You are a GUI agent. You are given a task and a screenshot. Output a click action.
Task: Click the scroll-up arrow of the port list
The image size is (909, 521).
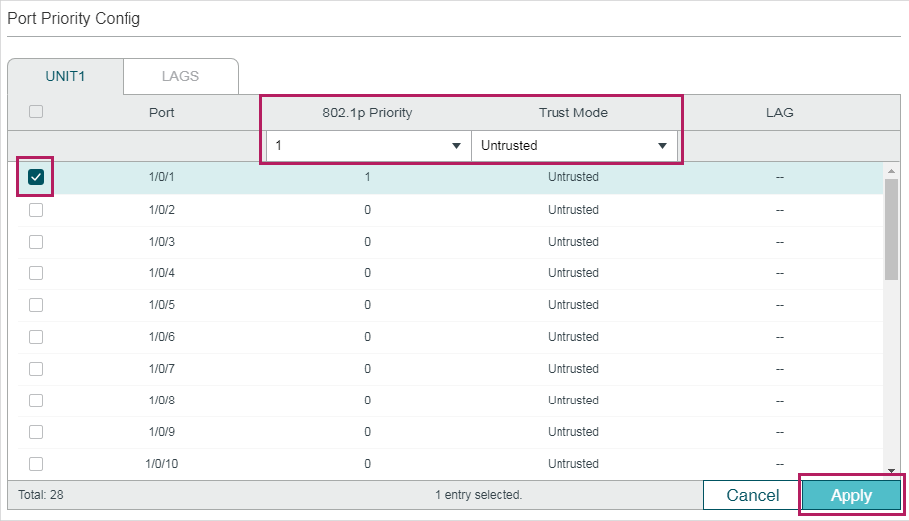pyautogui.click(x=891, y=170)
